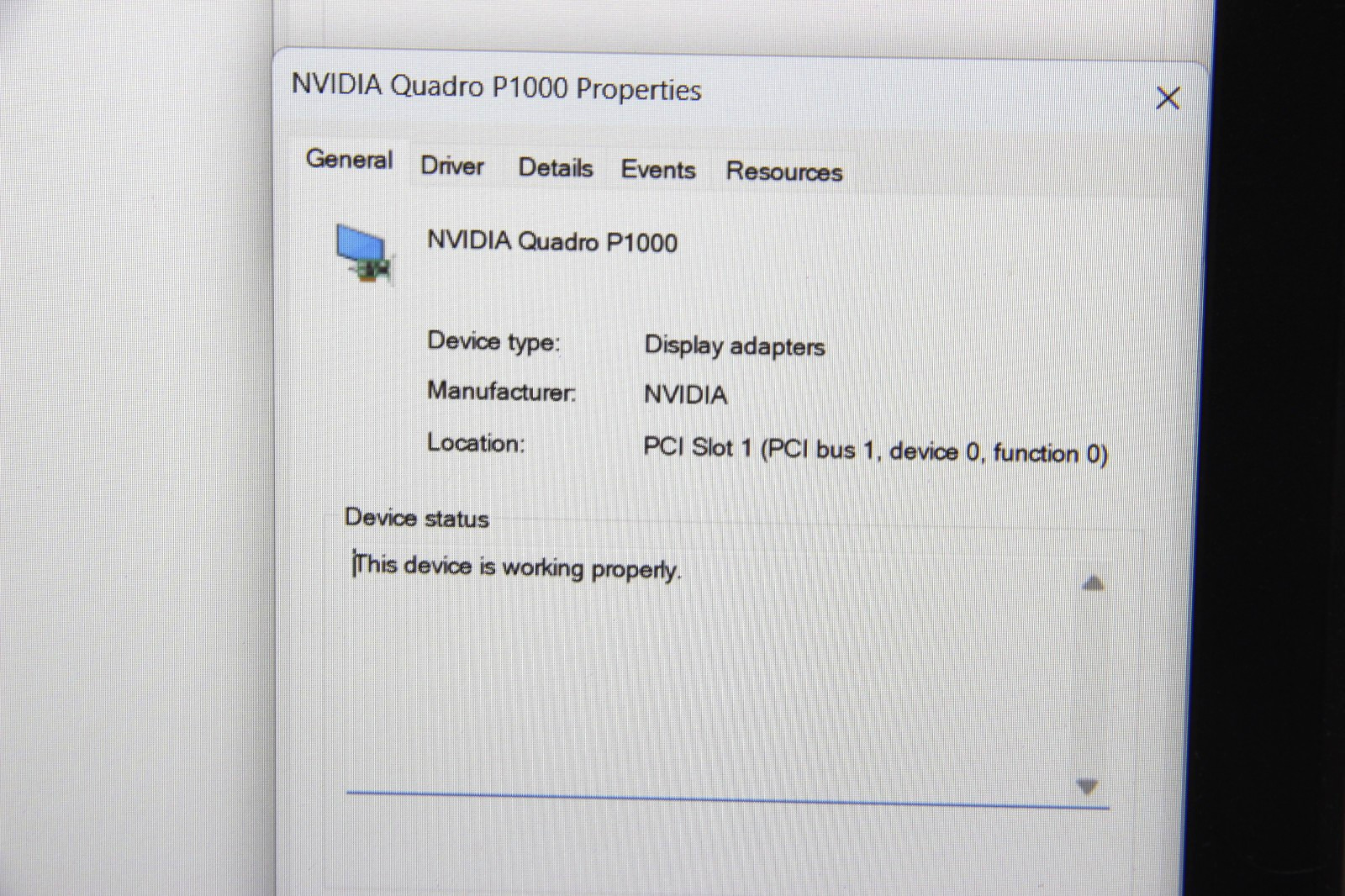
Task: Click the 'NVIDIA' manufacturer value
Action: pyautogui.click(x=685, y=394)
